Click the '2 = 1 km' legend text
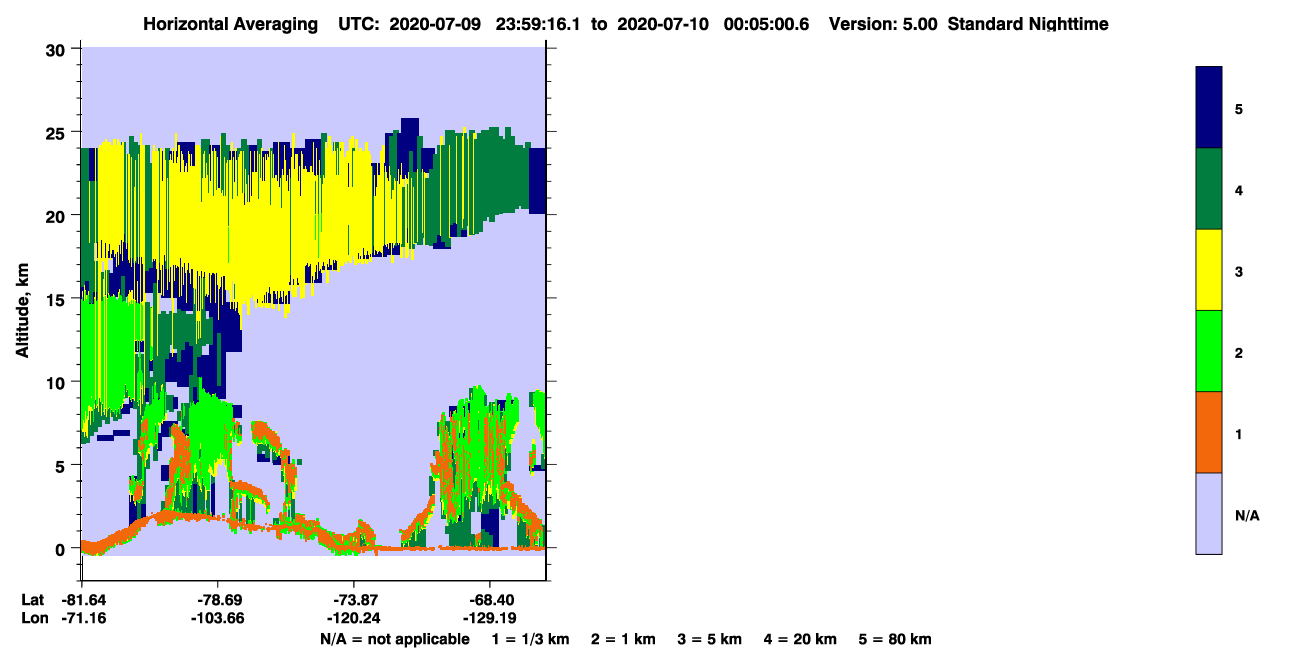The width and height of the screenshot is (1300, 667). [x=623, y=639]
